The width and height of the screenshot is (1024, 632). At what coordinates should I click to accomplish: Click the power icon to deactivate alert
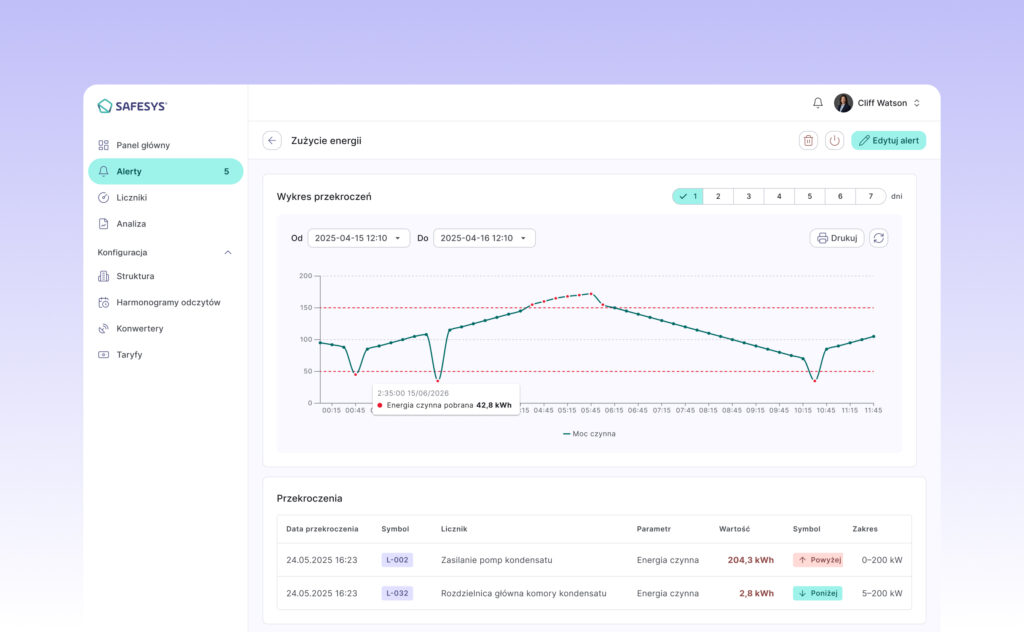834,140
